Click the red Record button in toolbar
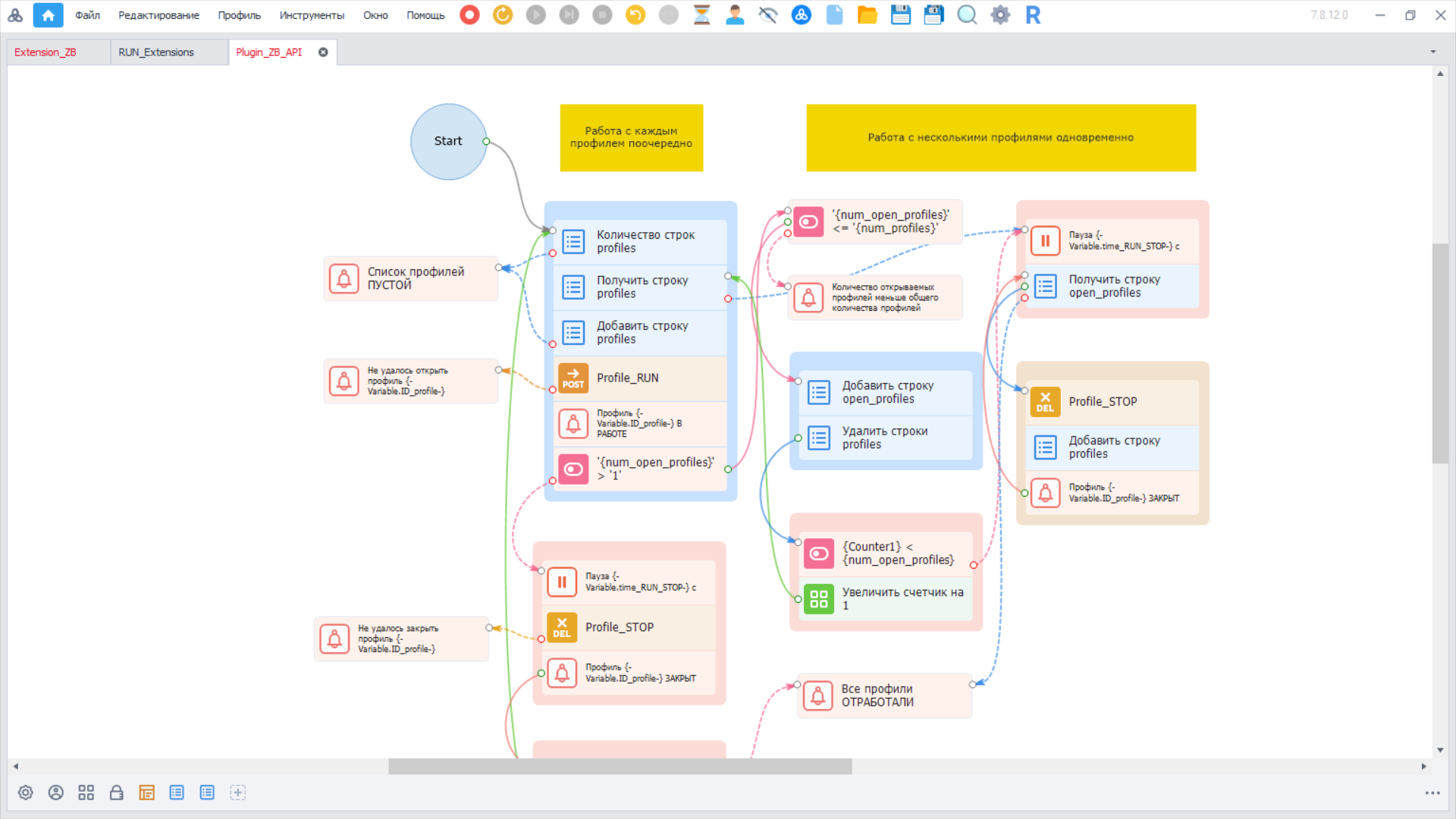Image resolution: width=1456 pixels, height=819 pixels. pyautogui.click(x=469, y=15)
